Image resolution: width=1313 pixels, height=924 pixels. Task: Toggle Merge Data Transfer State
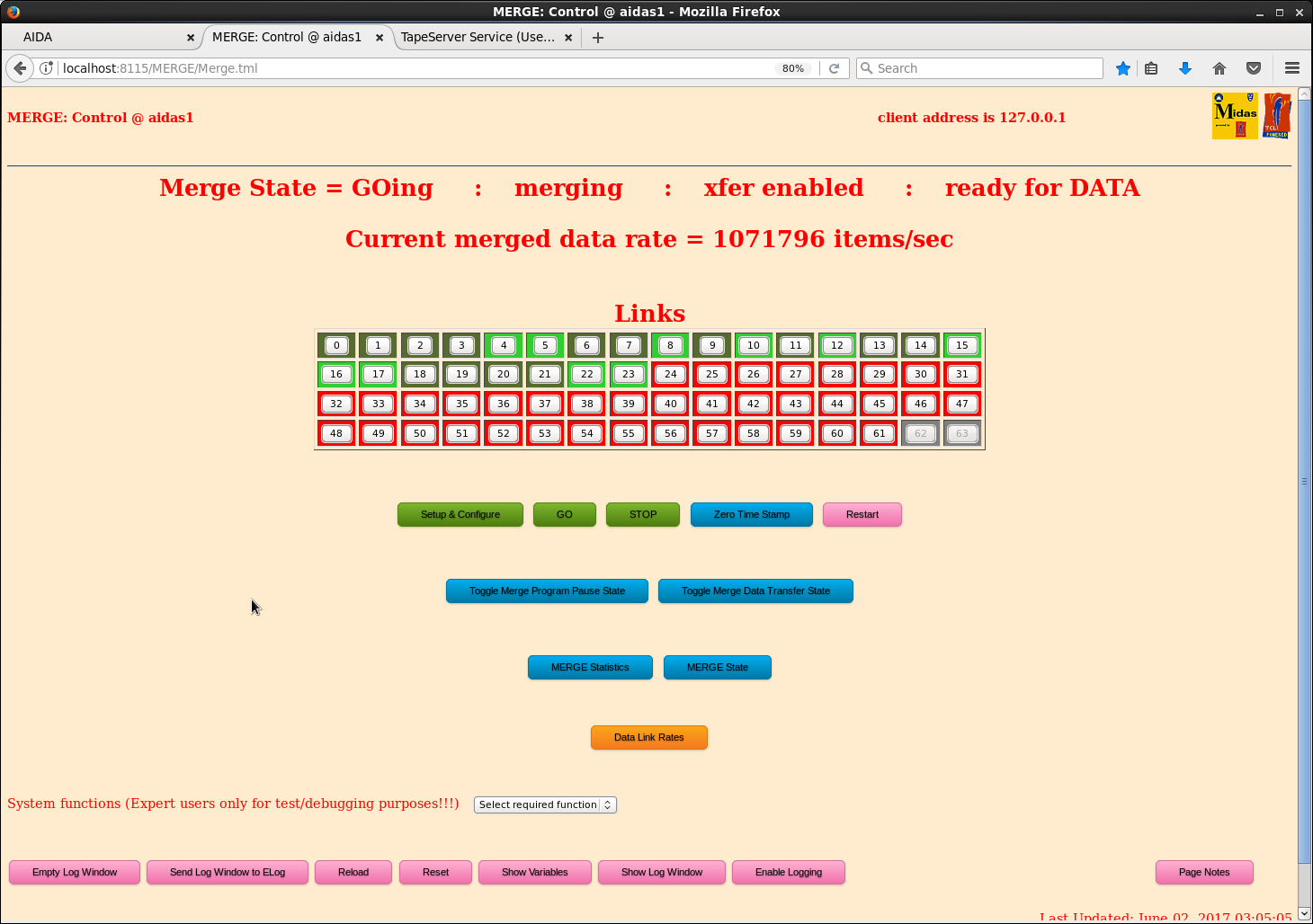[x=755, y=591]
